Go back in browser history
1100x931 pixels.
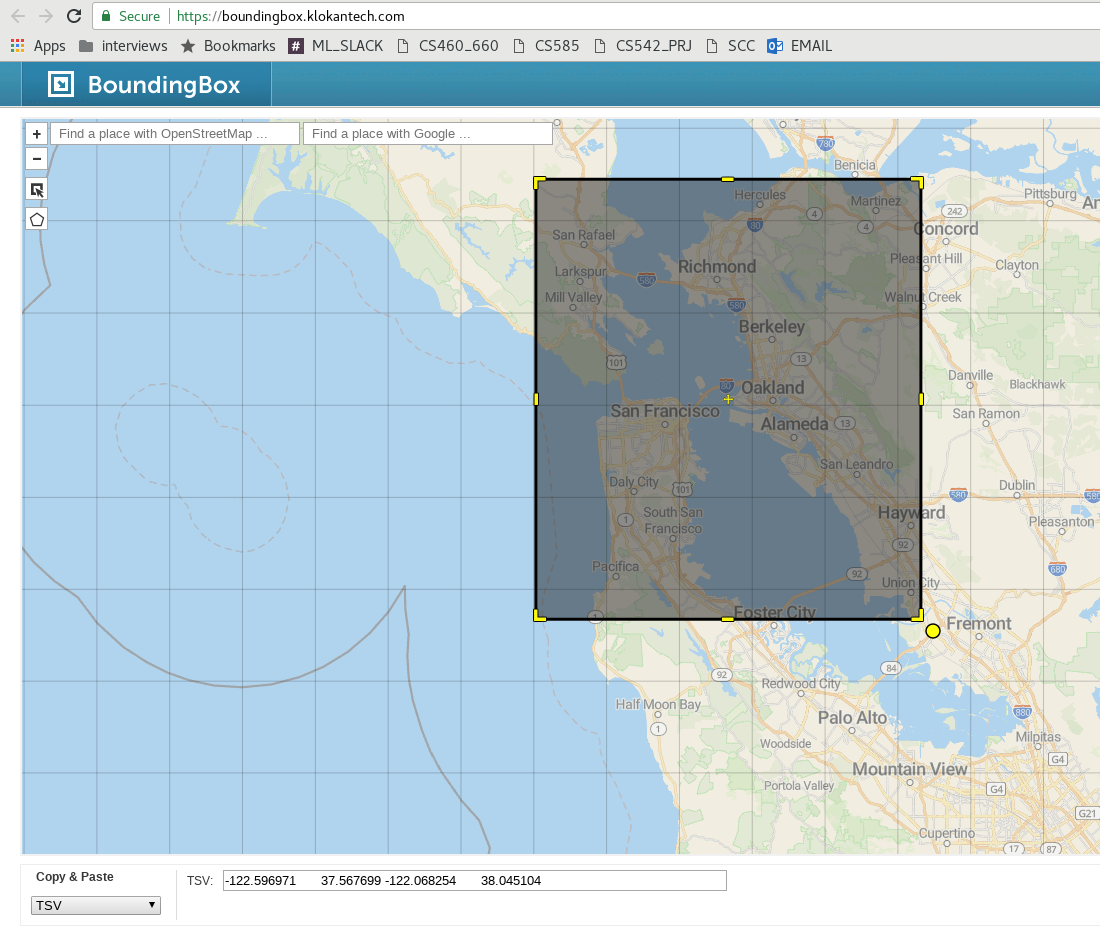click(x=18, y=15)
